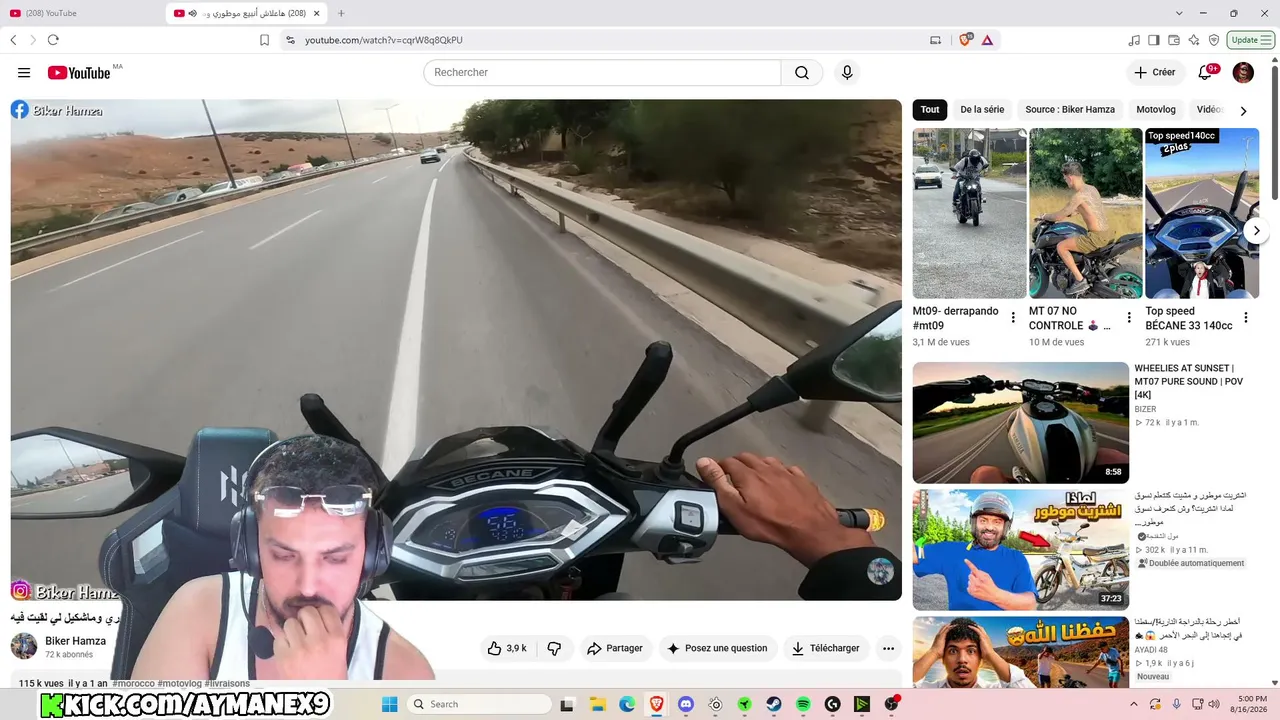Open the Brave VPN shield icon
The image size is (1280, 720).
(1213, 40)
